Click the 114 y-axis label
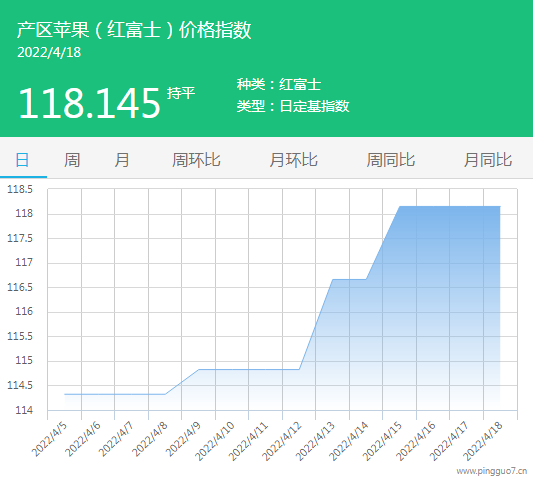This screenshot has height=480, width=533. coord(24,410)
